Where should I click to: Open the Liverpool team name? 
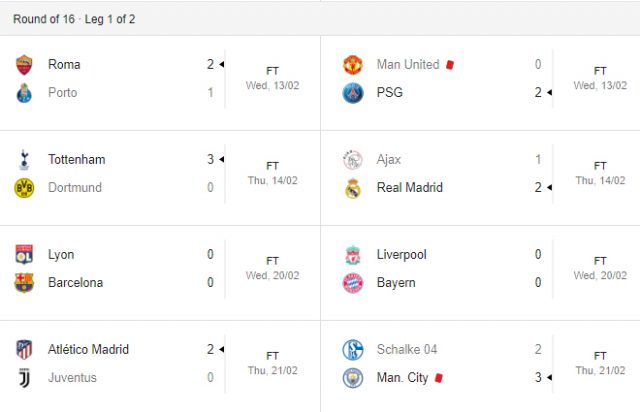coord(402,254)
